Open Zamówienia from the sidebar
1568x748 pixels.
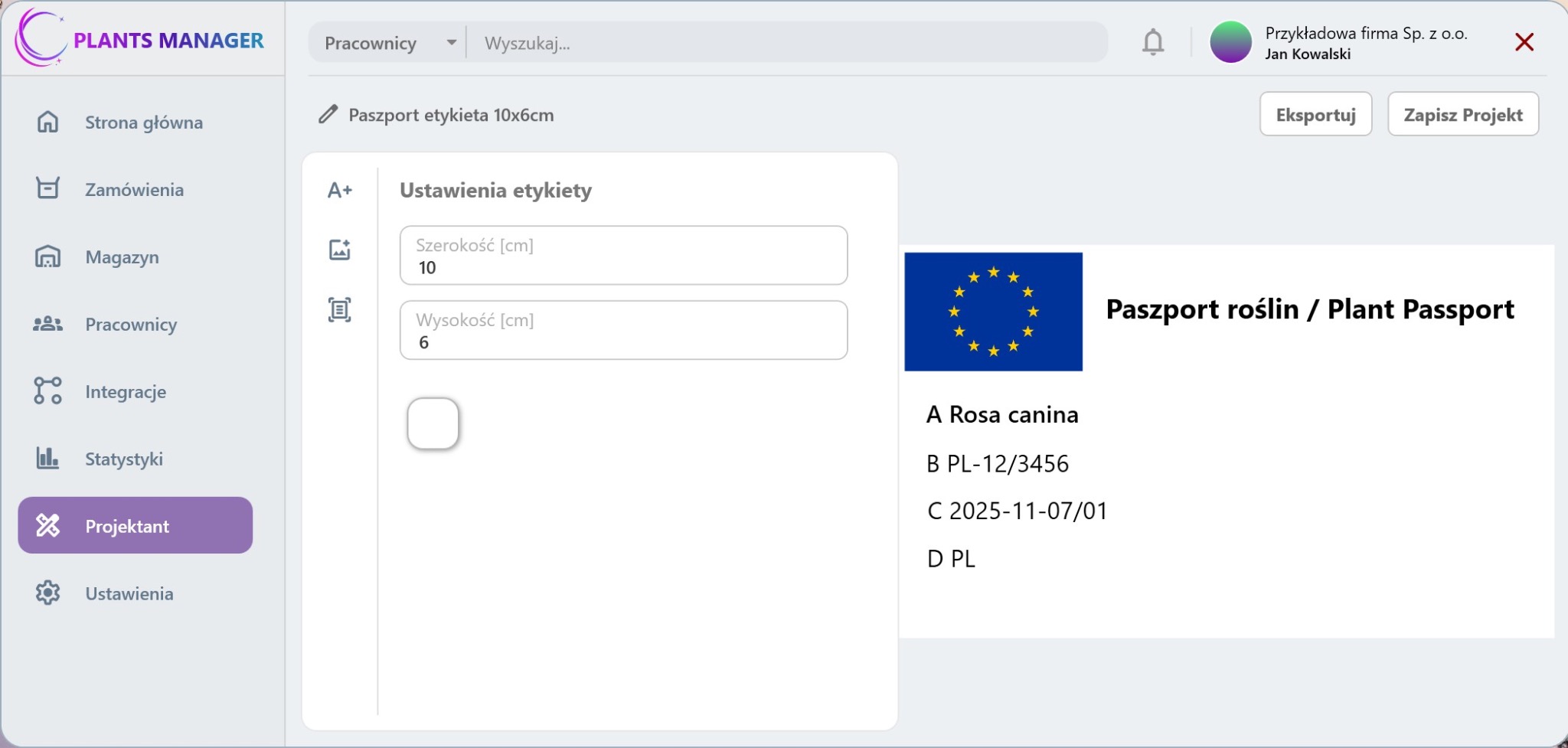point(48,189)
